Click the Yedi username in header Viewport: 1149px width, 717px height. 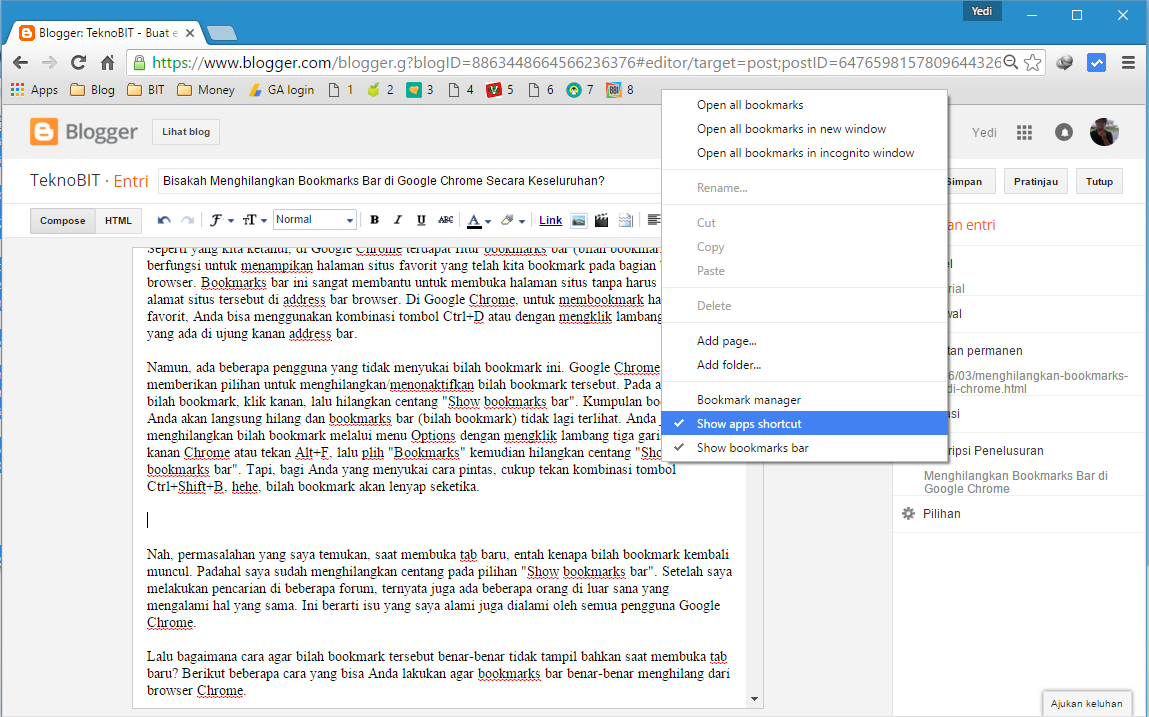click(x=983, y=133)
